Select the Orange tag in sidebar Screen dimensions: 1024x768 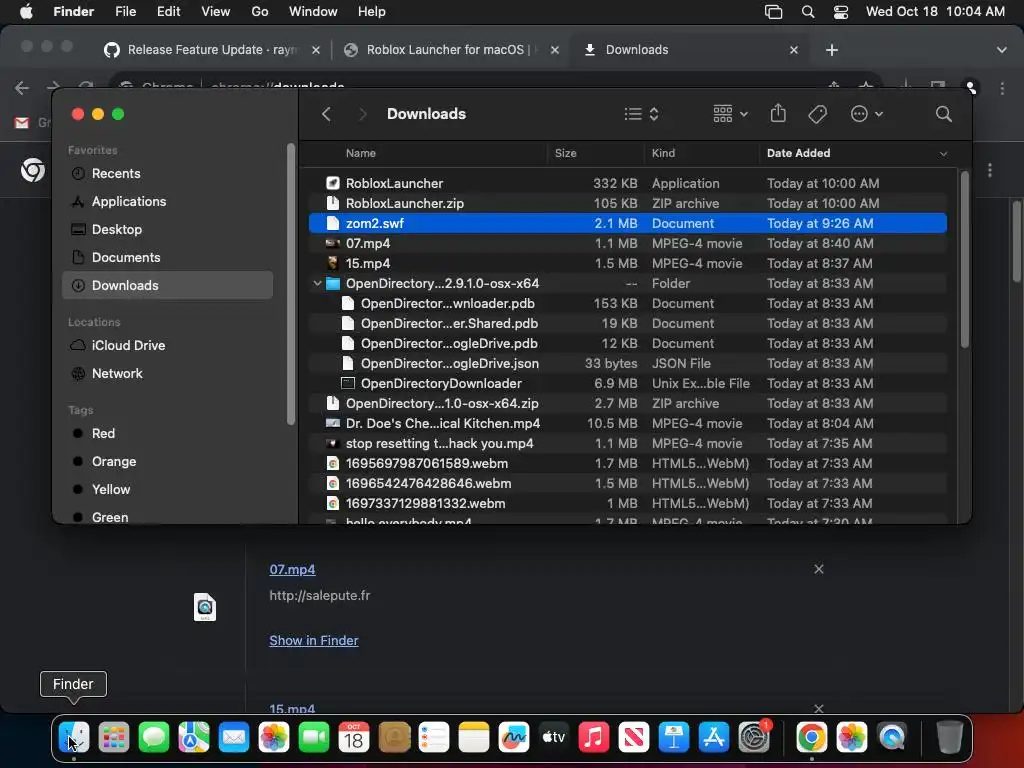pyautogui.click(x=167, y=462)
